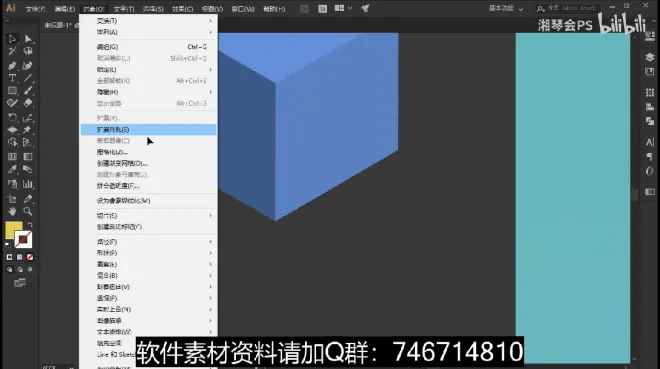This screenshot has width=660, height=369.
Task: Select the Rectangle tool
Action: [x=12, y=91]
